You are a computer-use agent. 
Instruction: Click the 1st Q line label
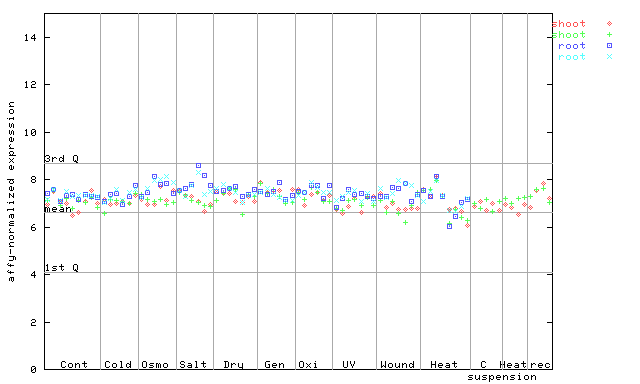pyautogui.click(x=61, y=268)
